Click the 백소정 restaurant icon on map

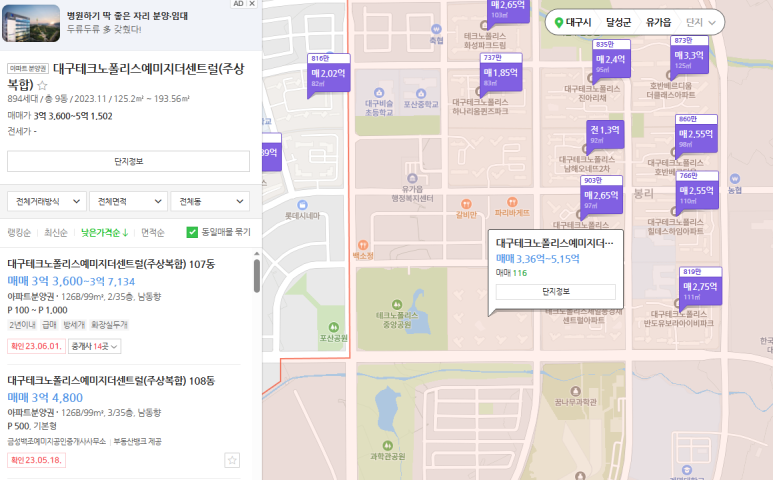(x=363, y=245)
